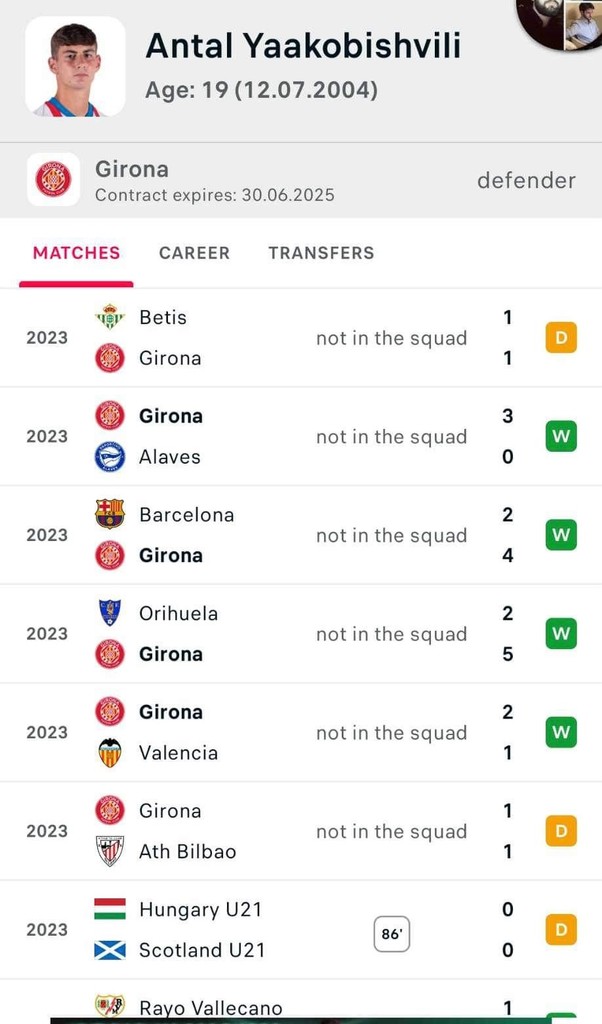Tap the Barcelona club crest
Viewport: 602px width, 1024px height.
pyautogui.click(x=110, y=514)
